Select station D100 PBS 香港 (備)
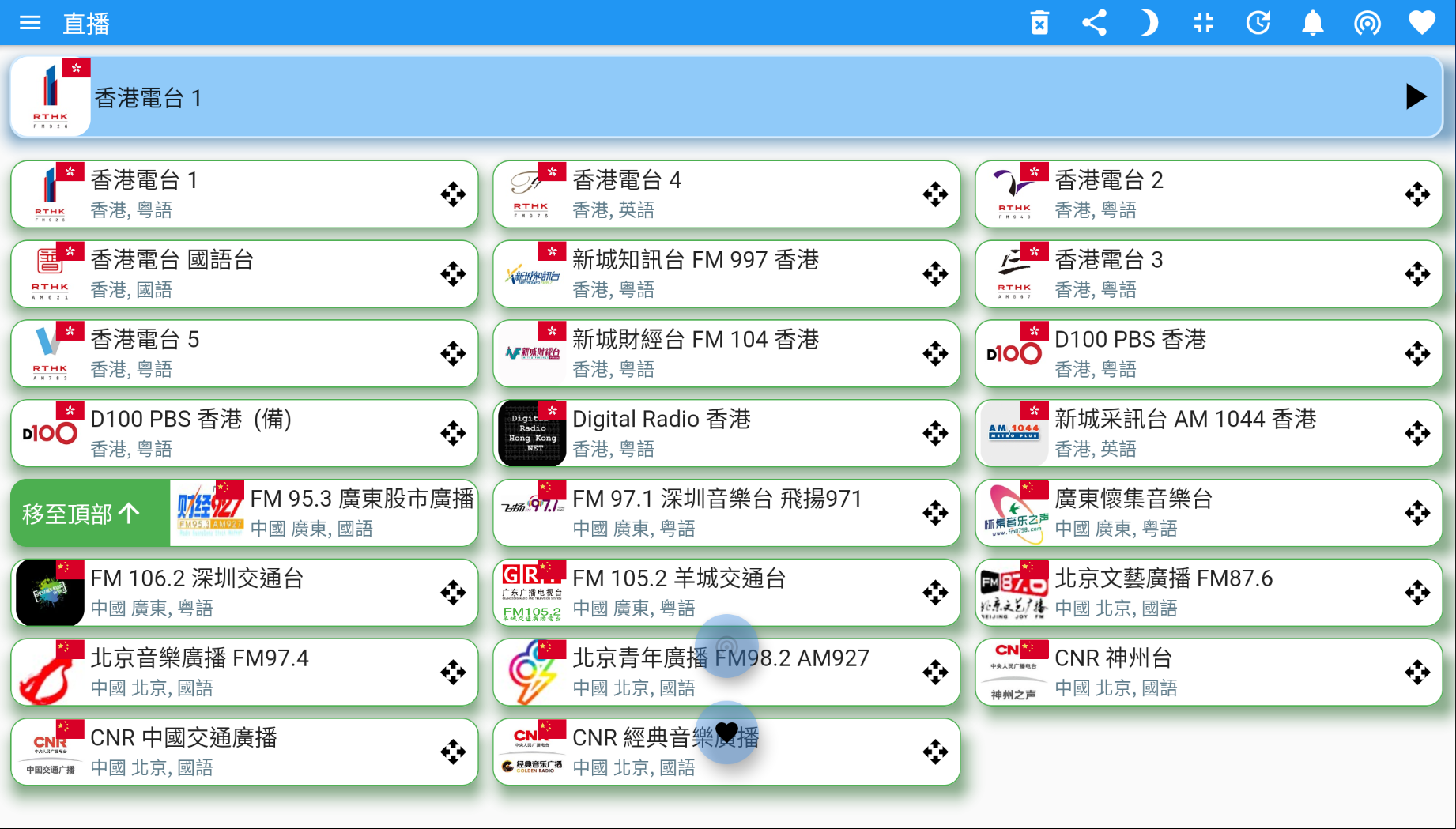This screenshot has height=829, width=1456. point(244,433)
